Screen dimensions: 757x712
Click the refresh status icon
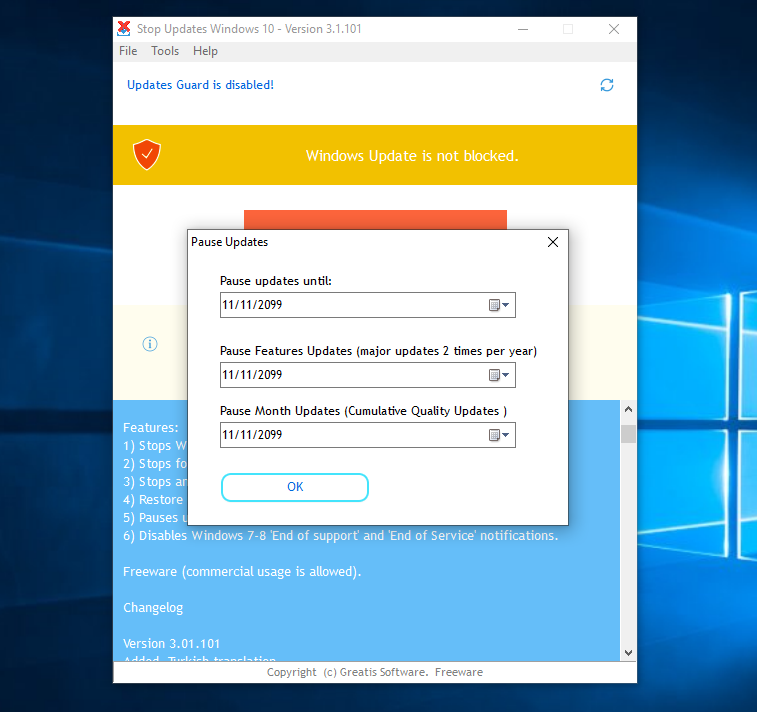coord(606,85)
